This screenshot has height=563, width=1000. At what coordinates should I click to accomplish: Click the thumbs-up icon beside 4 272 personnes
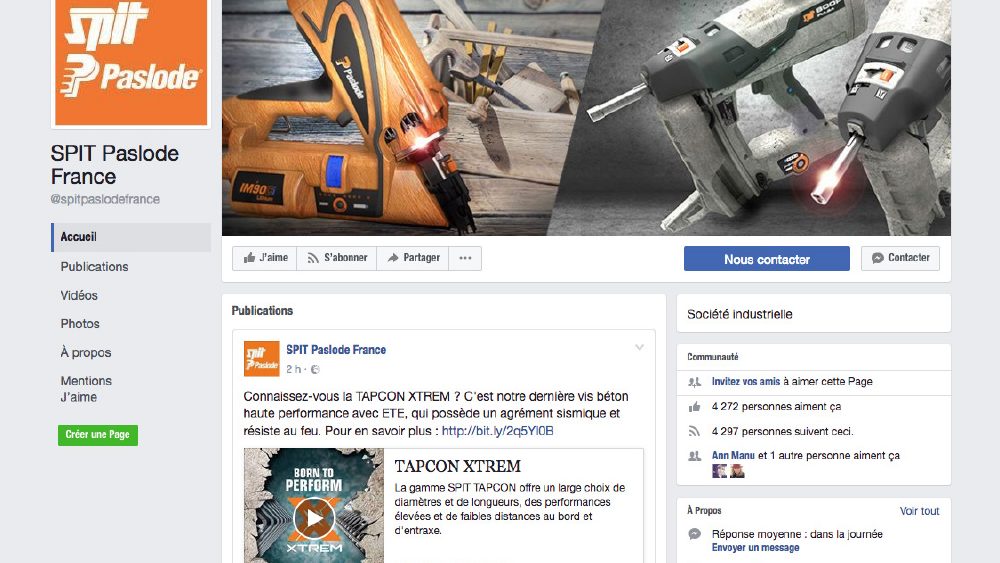(695, 407)
